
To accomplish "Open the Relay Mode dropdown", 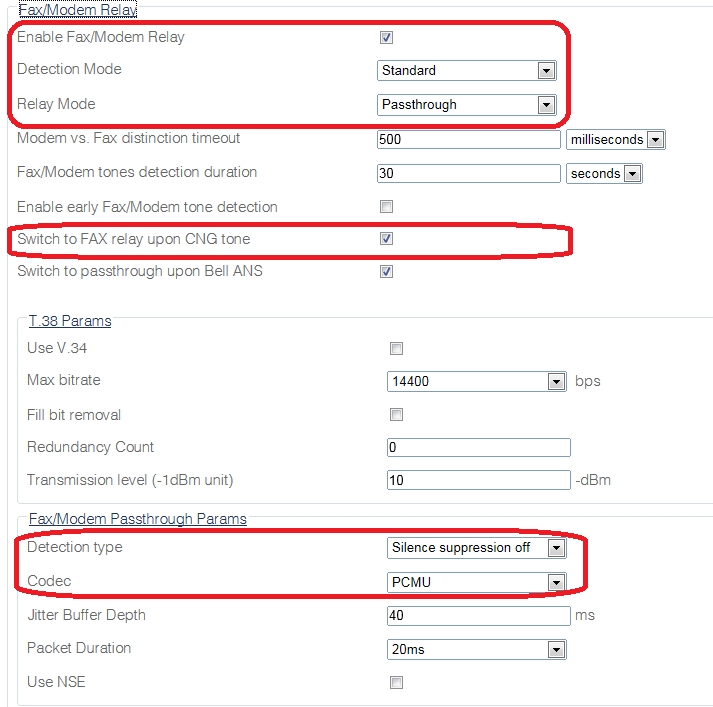I will [466, 104].
